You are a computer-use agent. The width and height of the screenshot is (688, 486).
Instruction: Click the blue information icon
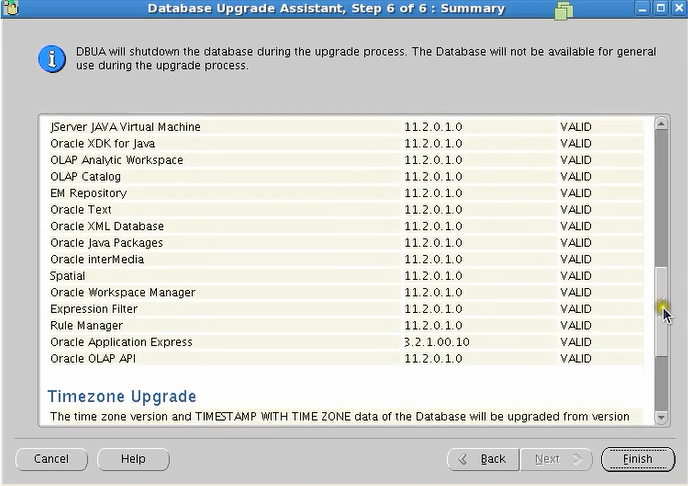pos(52,58)
